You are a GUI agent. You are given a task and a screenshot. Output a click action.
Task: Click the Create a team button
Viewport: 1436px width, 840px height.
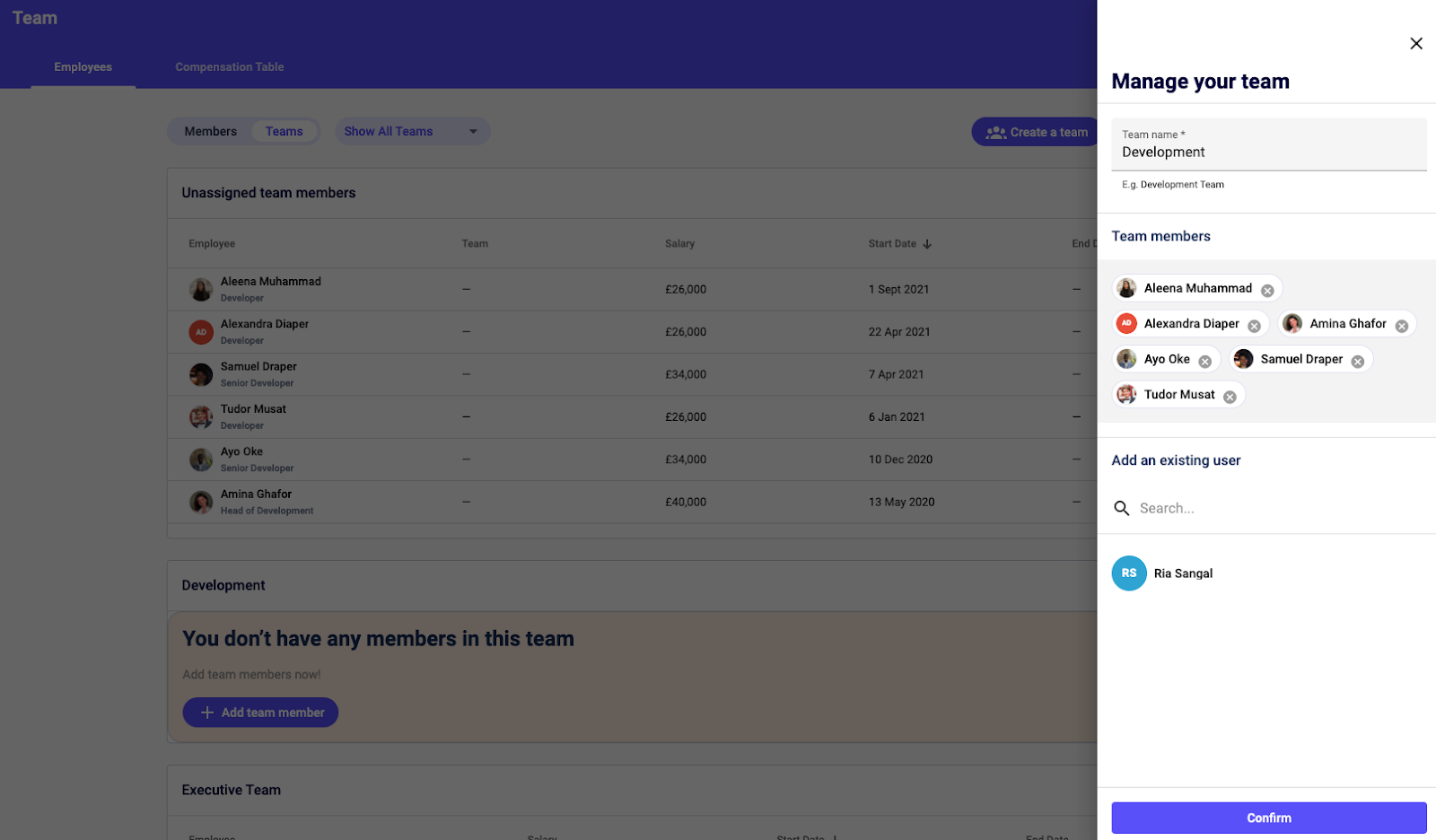(1036, 133)
